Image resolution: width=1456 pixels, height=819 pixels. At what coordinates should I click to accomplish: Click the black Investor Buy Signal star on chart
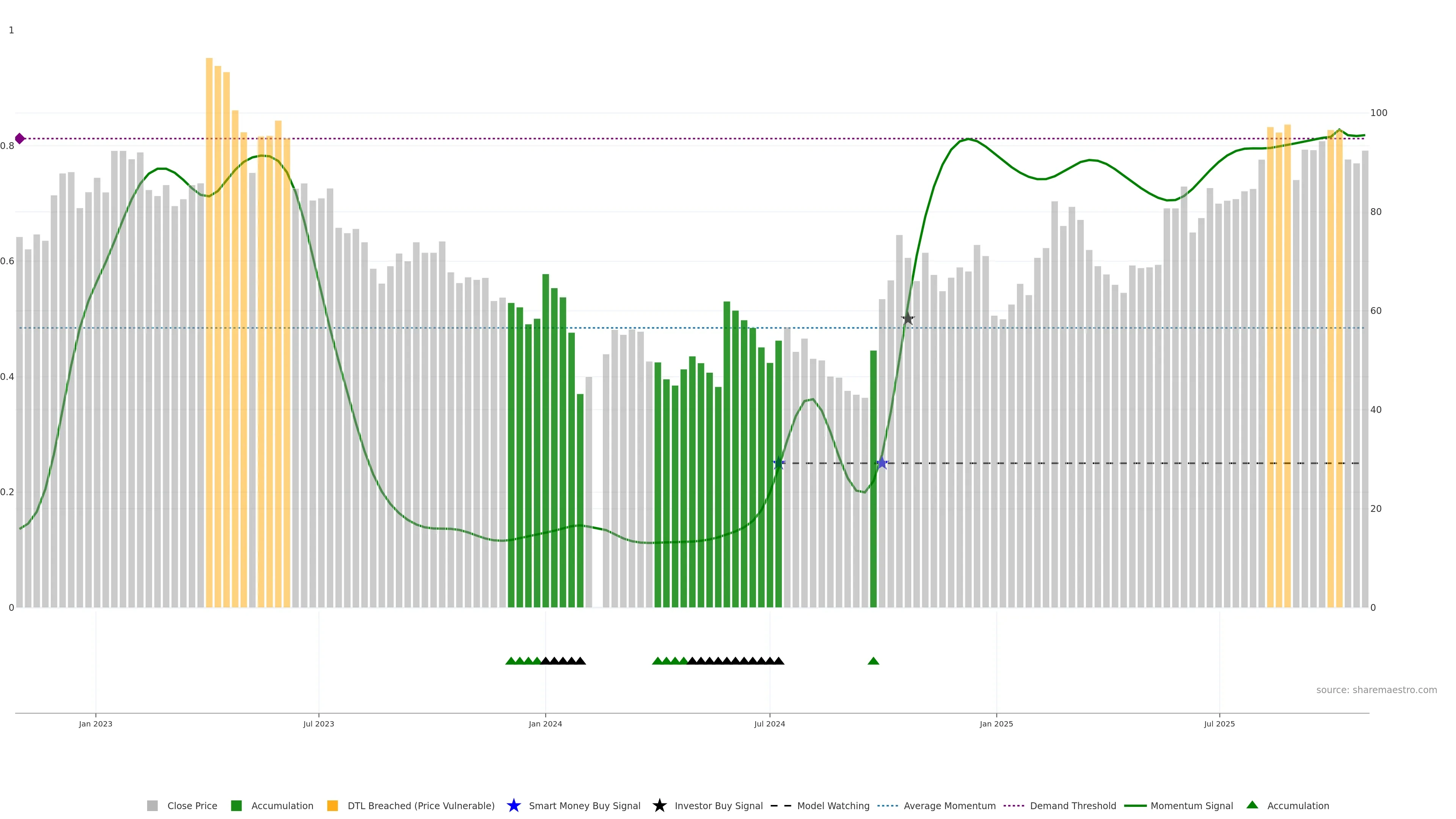click(908, 318)
